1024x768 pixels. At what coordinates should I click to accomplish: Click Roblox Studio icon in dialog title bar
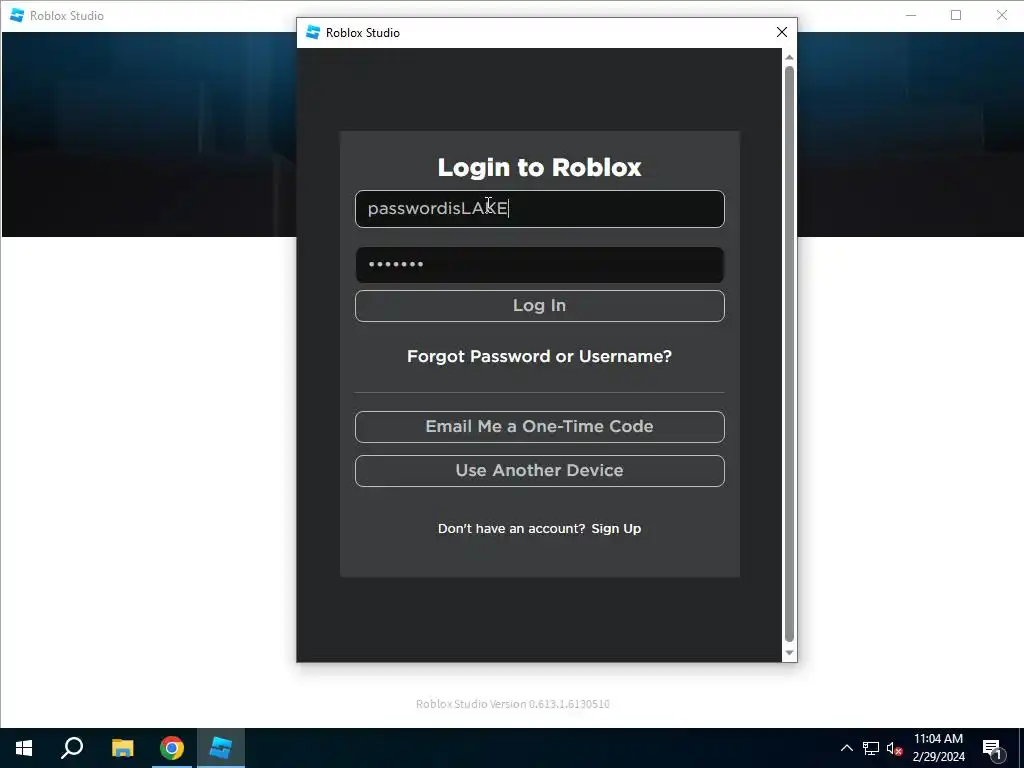[313, 32]
